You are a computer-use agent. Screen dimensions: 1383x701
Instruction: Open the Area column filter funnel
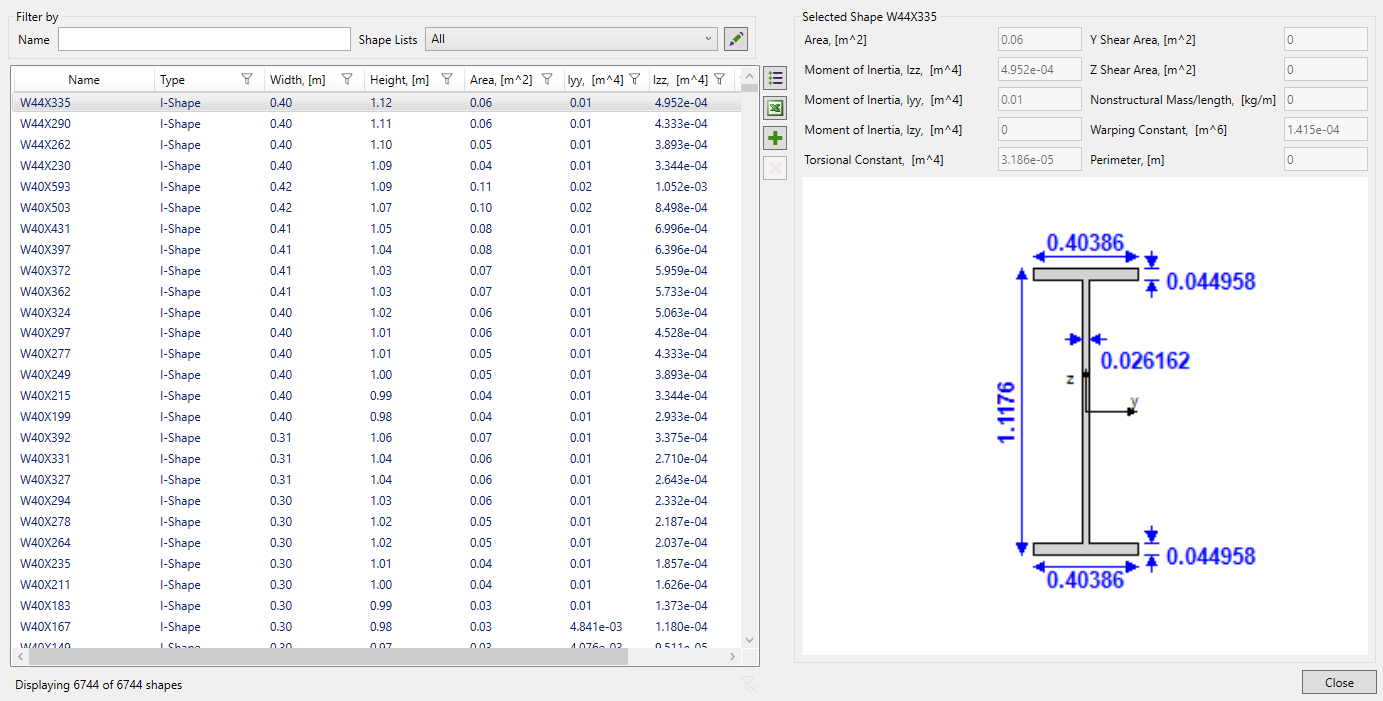pos(547,79)
